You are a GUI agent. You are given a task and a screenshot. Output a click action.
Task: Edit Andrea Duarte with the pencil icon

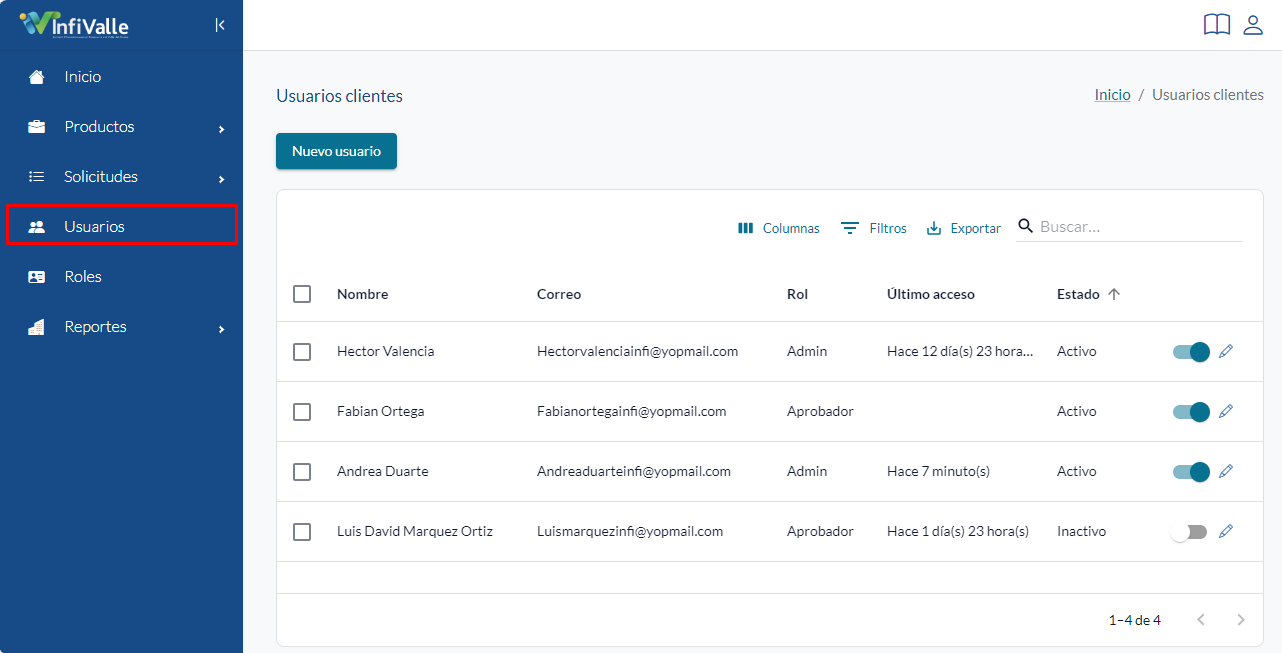tap(1226, 471)
